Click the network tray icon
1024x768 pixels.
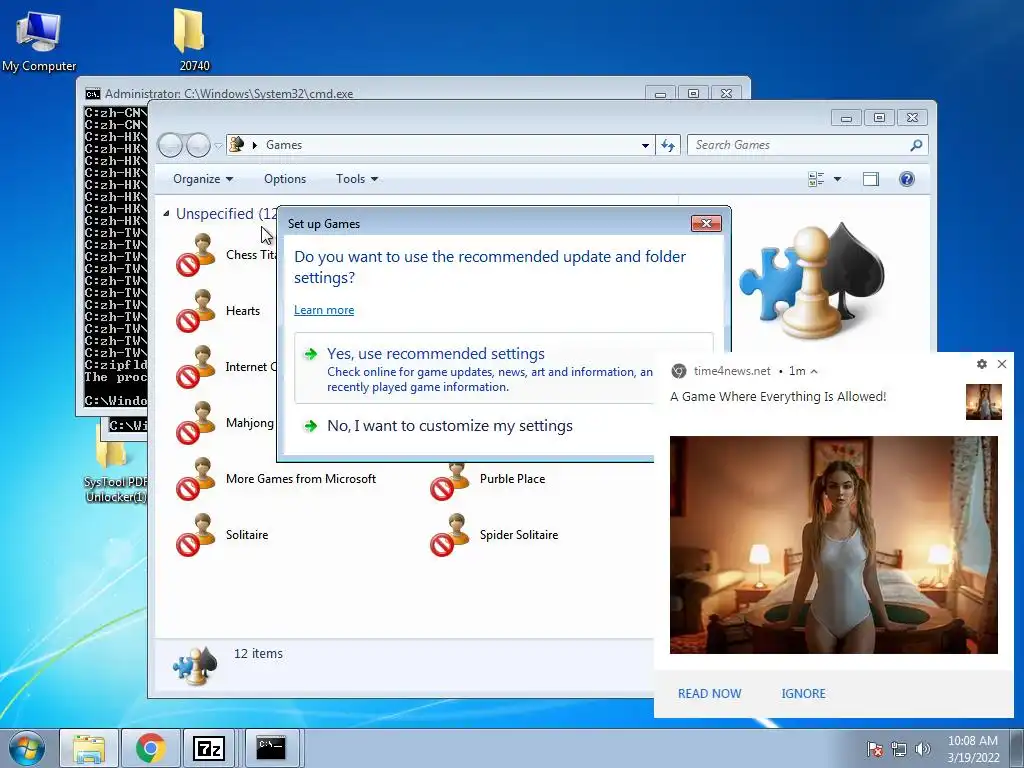click(x=899, y=749)
